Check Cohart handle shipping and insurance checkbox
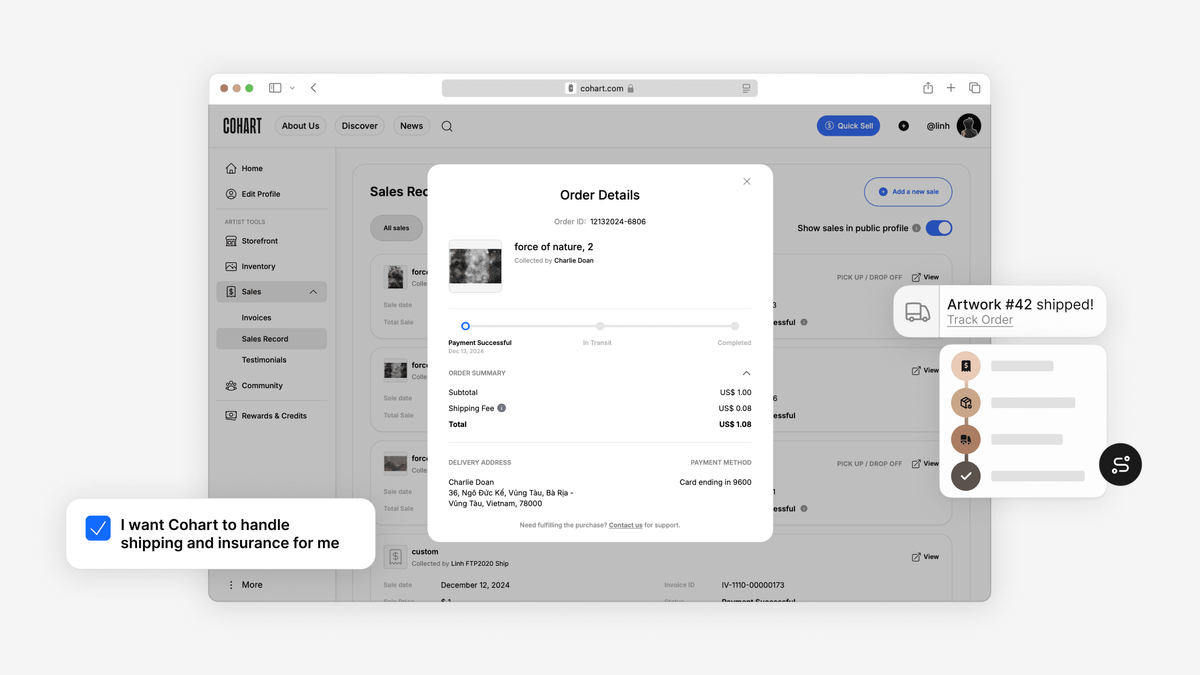Screen dimensions: 1200x675 pyautogui.click(x=98, y=528)
